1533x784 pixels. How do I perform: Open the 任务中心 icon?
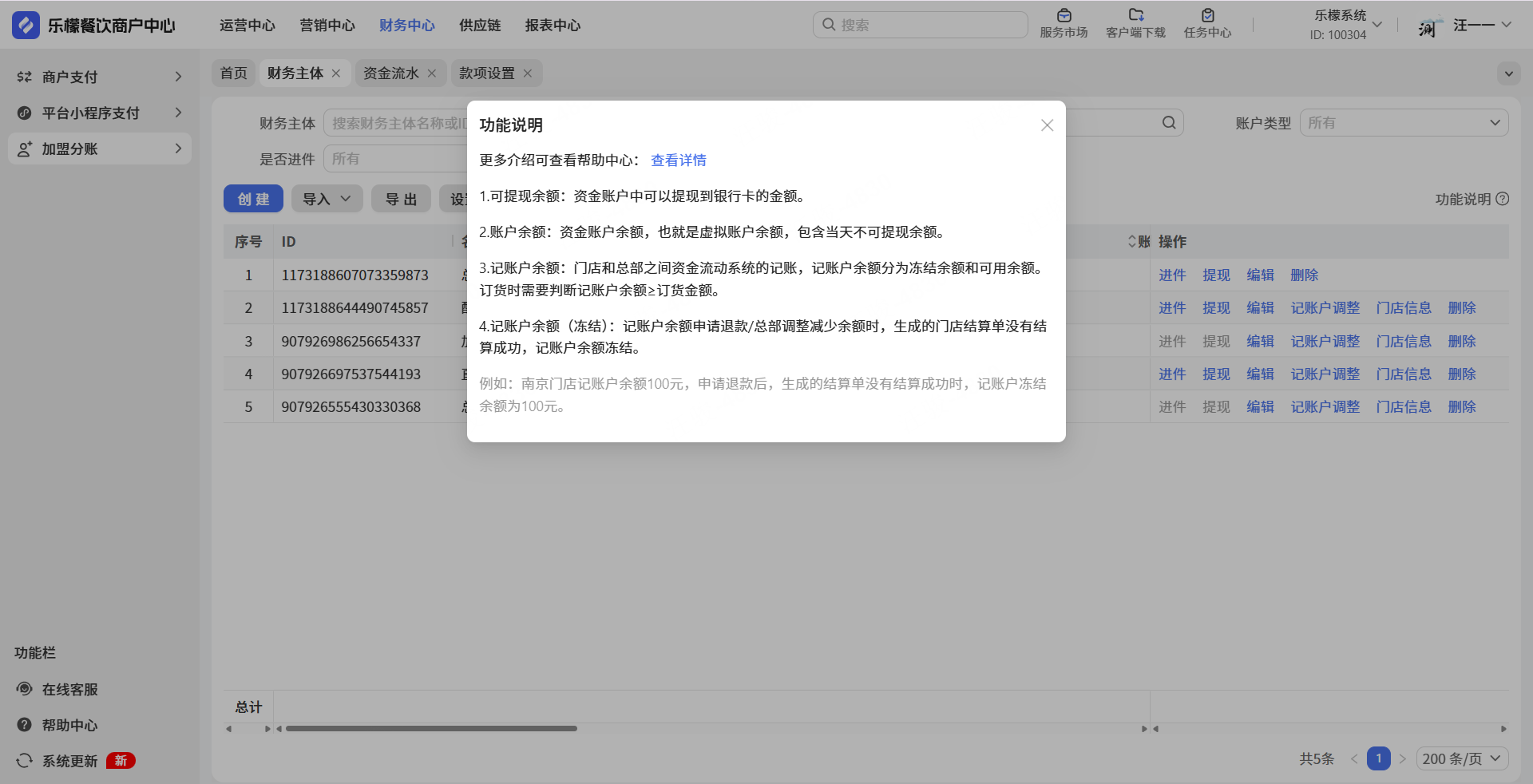pyautogui.click(x=1207, y=15)
